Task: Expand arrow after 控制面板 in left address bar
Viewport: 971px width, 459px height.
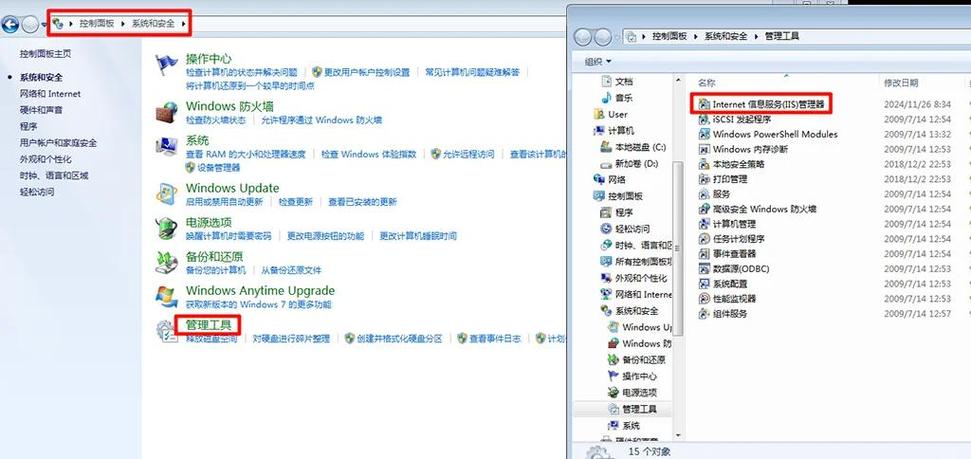Action: pyautogui.click(x=123, y=24)
